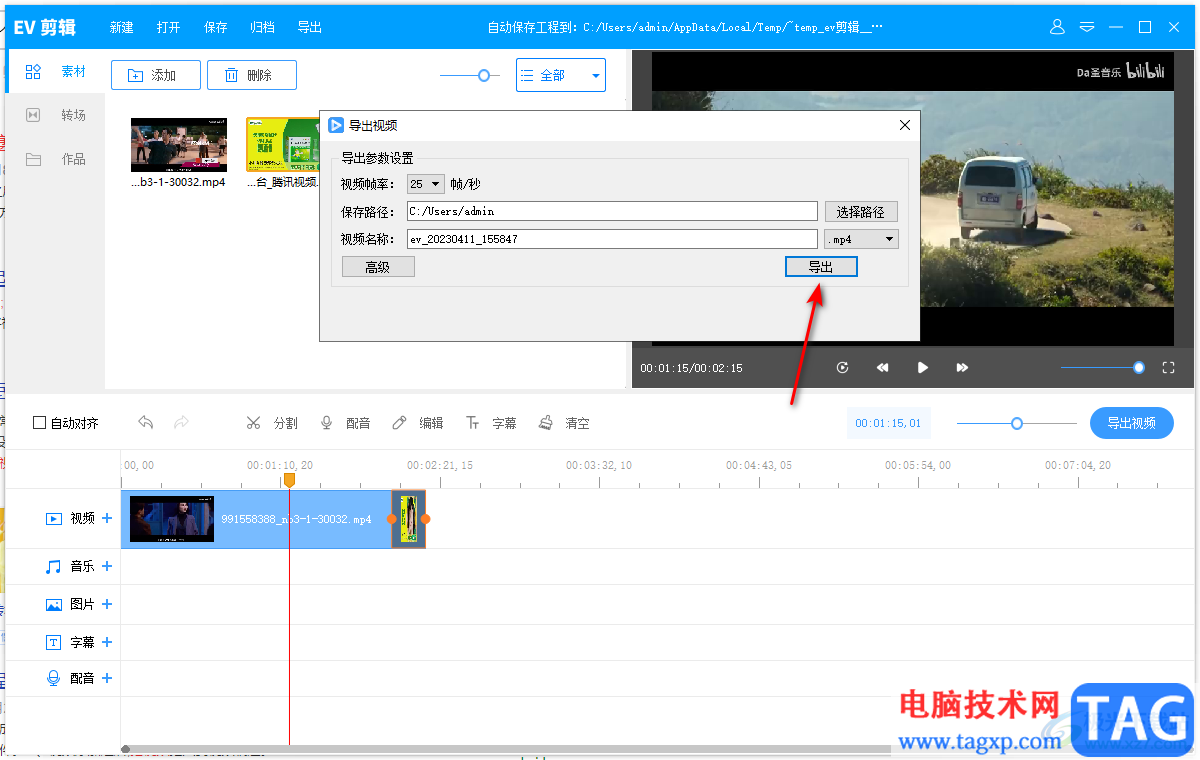
Task: Click the 导出 button in dialog
Action: (x=821, y=267)
